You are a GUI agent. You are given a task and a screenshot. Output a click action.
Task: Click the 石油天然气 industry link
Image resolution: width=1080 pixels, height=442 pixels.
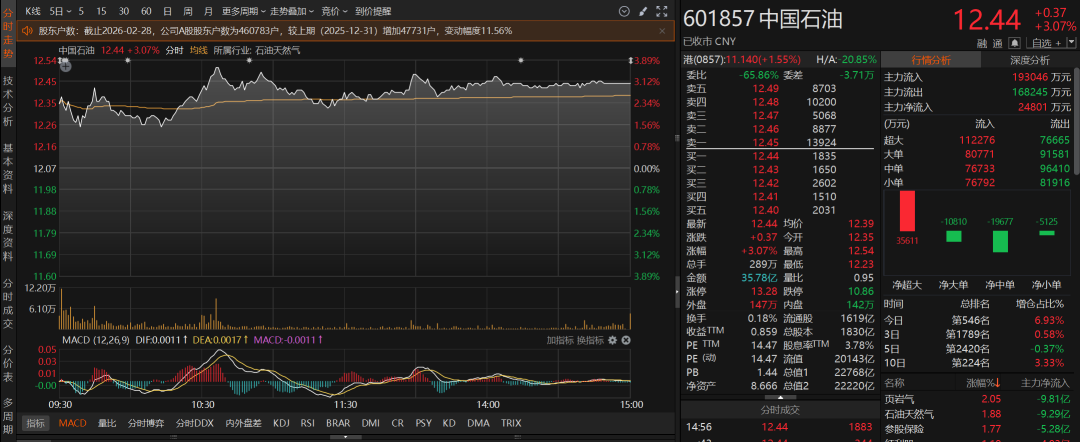[x=278, y=50]
